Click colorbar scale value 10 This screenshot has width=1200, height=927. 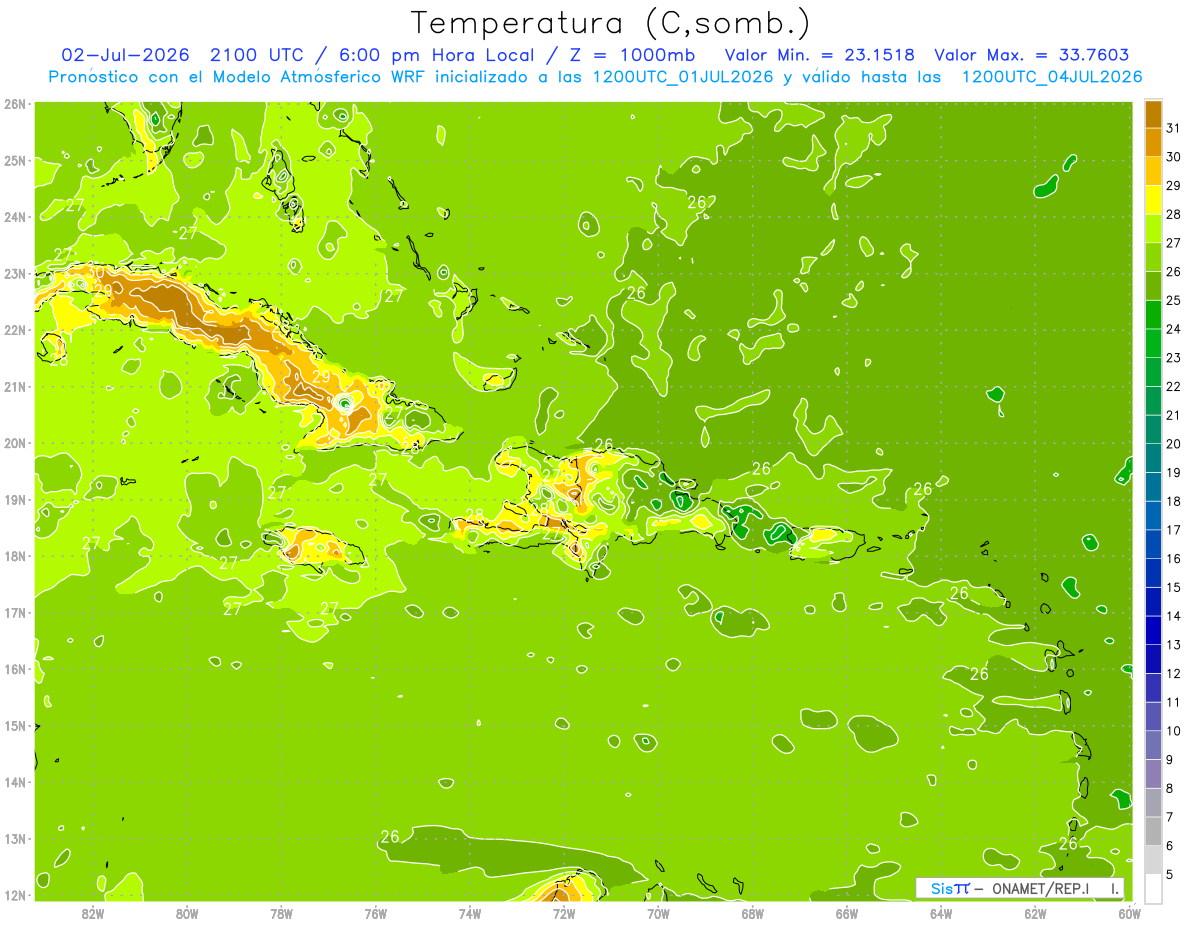tap(1173, 731)
